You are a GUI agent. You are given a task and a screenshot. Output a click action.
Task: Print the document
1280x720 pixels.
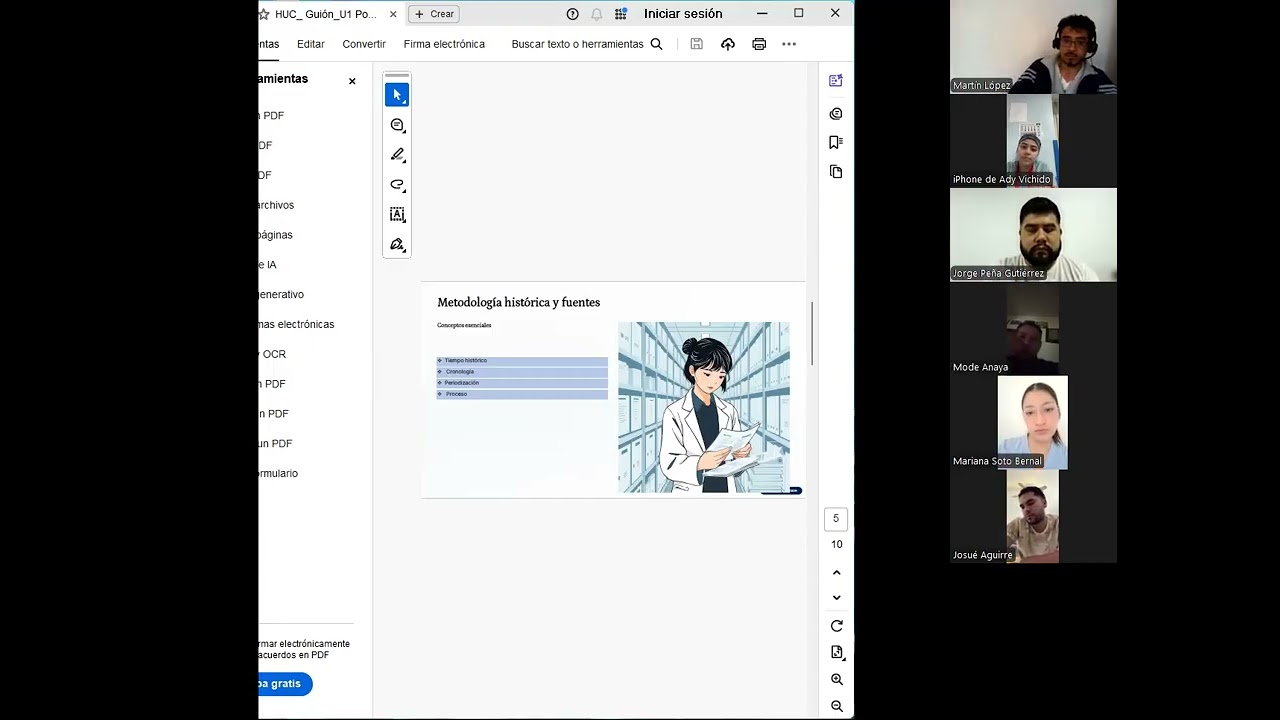coord(759,44)
